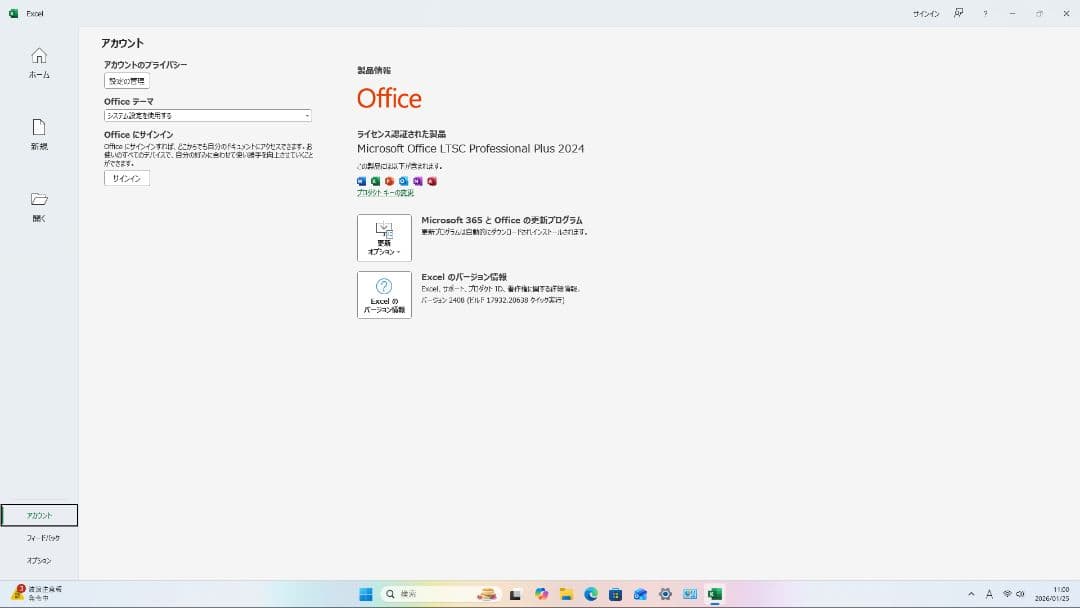Click the 製品情報 heading

click(x=374, y=70)
